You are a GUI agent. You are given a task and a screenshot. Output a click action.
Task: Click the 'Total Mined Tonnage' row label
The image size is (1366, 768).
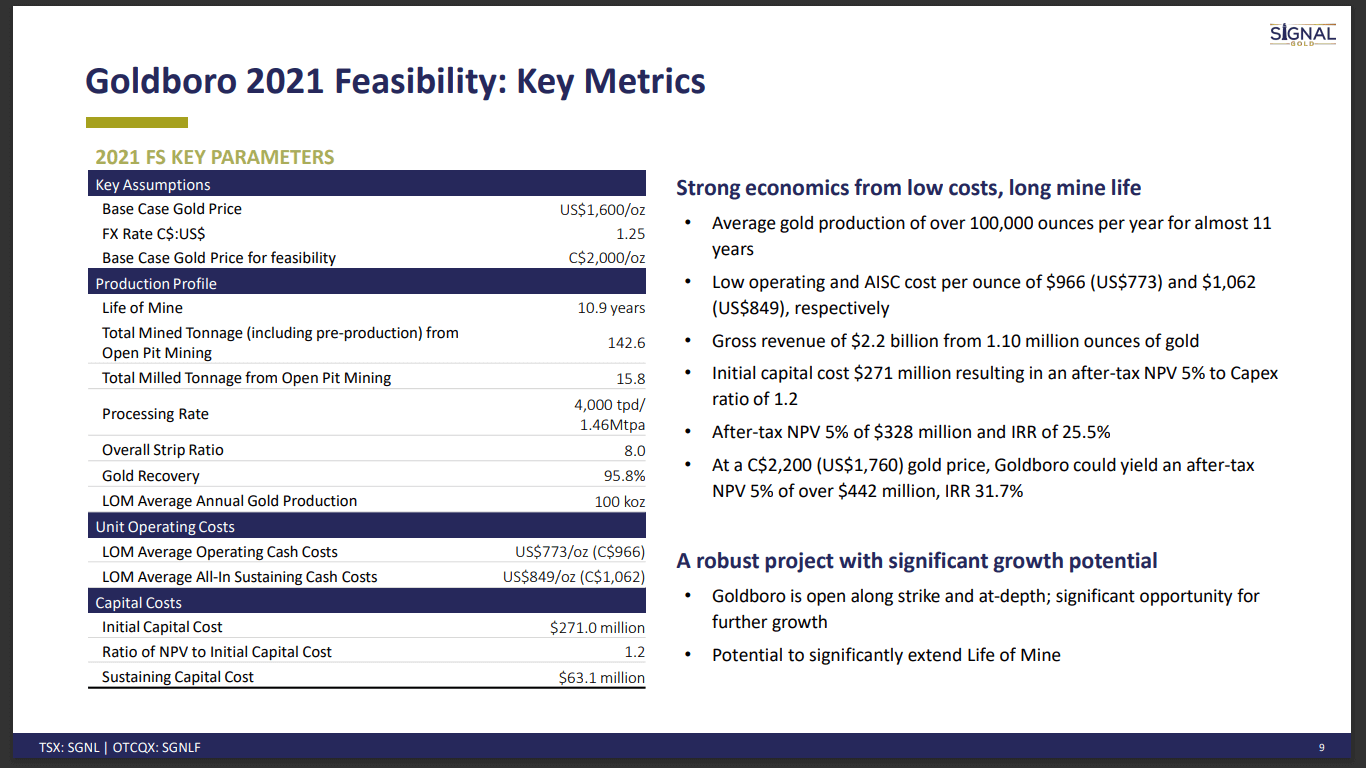click(x=280, y=342)
